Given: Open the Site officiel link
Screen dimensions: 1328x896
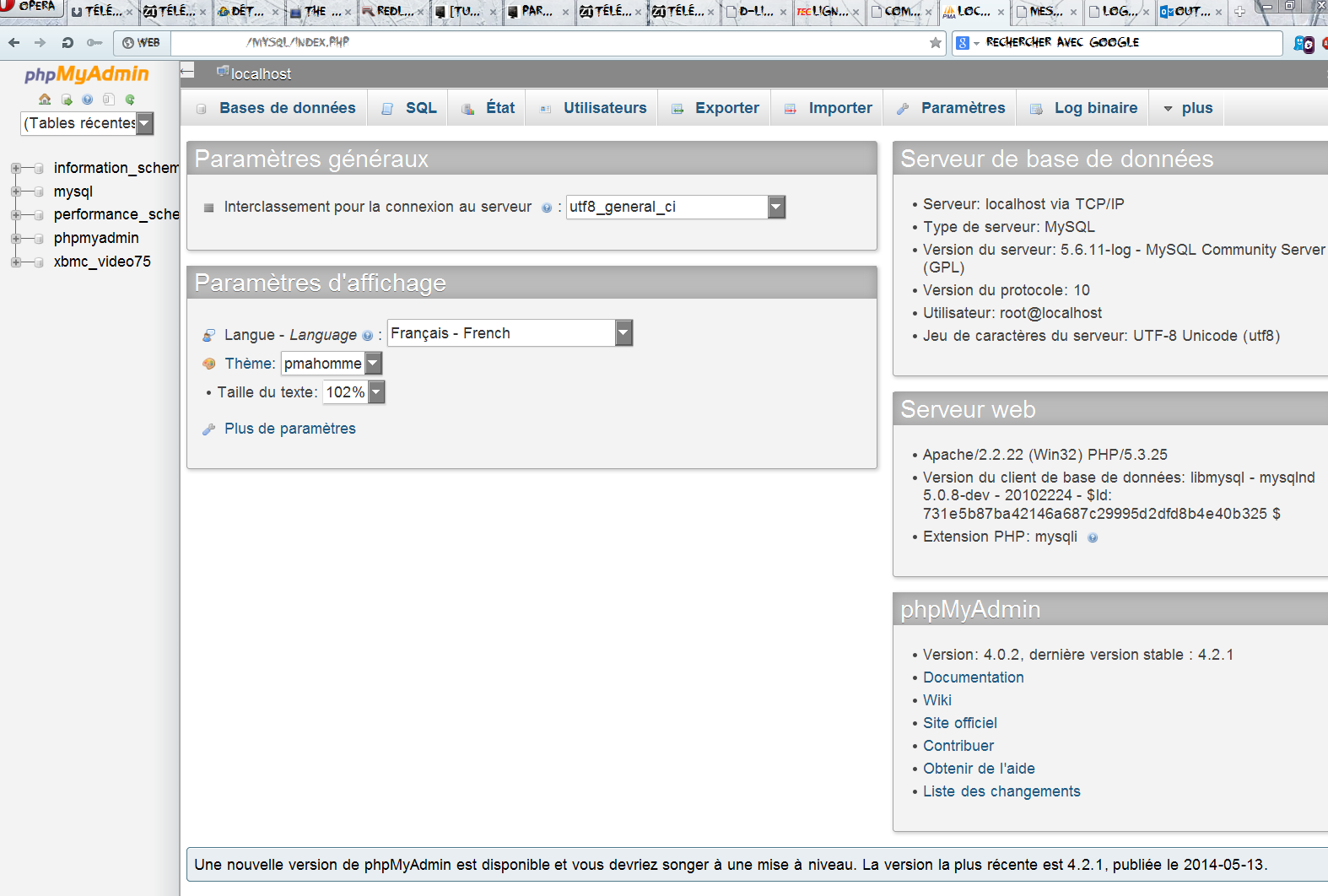Looking at the screenshot, I should tap(960, 723).
